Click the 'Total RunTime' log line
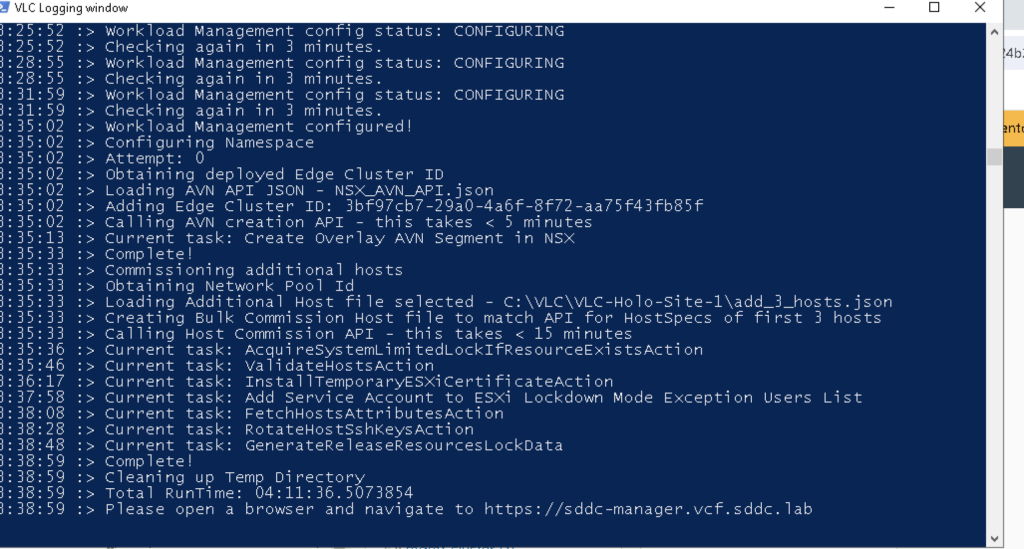 258,493
